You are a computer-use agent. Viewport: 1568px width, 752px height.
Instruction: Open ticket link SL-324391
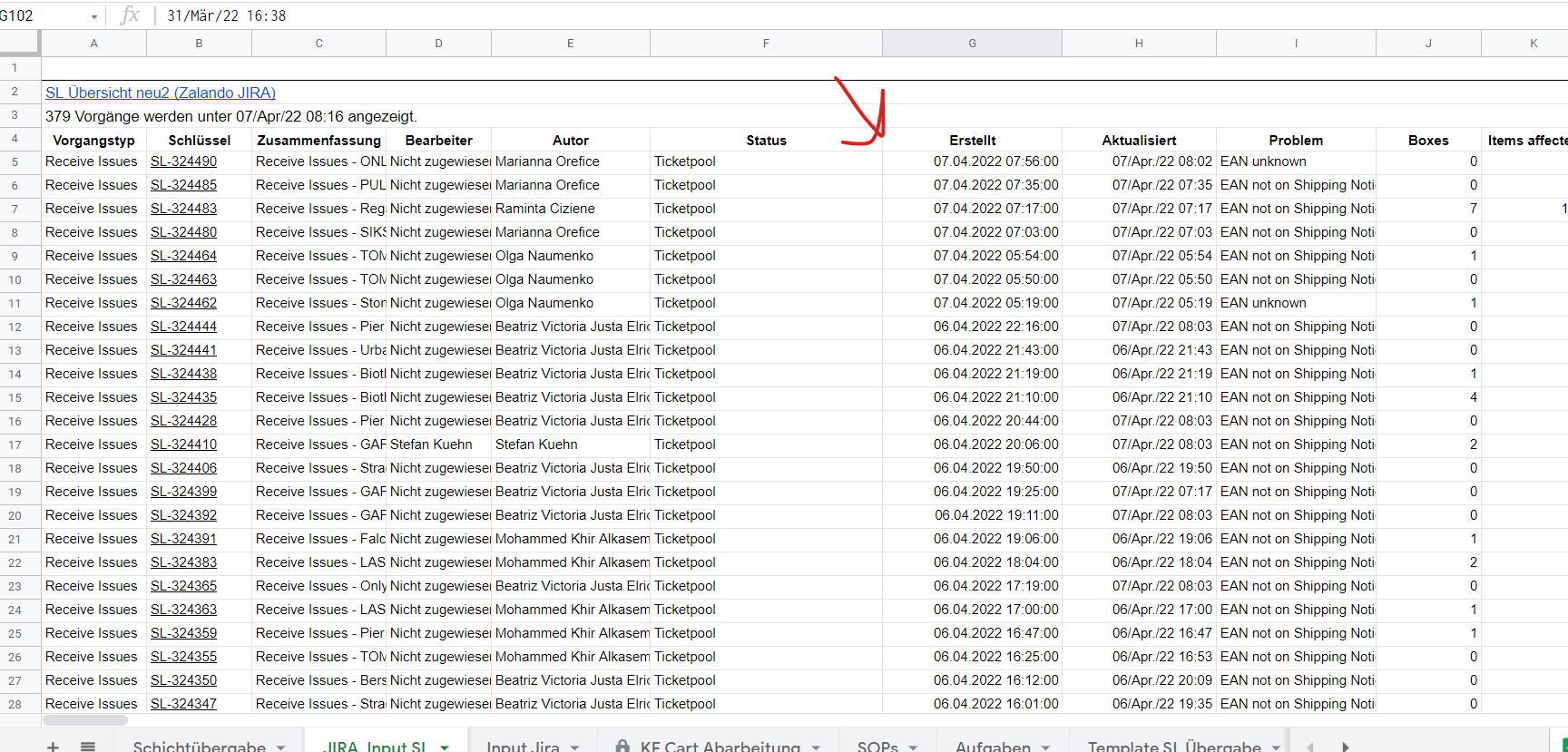pyautogui.click(x=183, y=539)
